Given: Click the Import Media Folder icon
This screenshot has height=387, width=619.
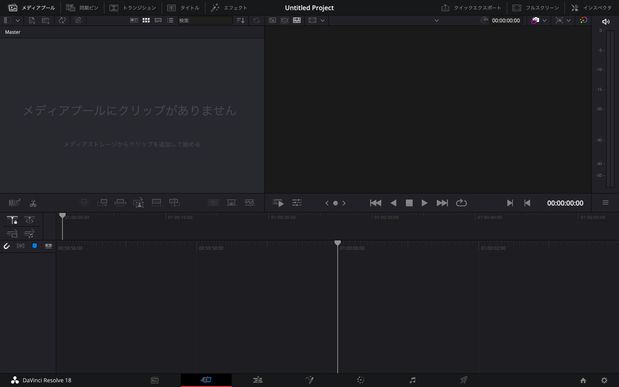Looking at the screenshot, I should 45,20.
